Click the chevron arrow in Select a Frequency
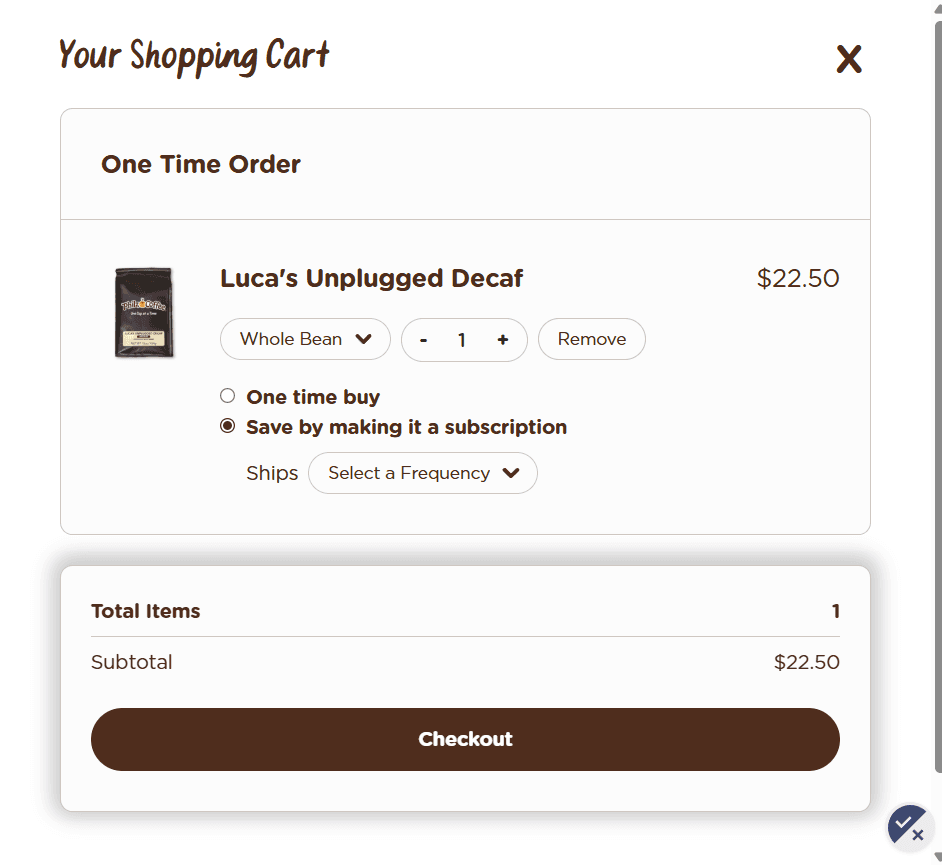This screenshot has width=942, height=865. 511,473
